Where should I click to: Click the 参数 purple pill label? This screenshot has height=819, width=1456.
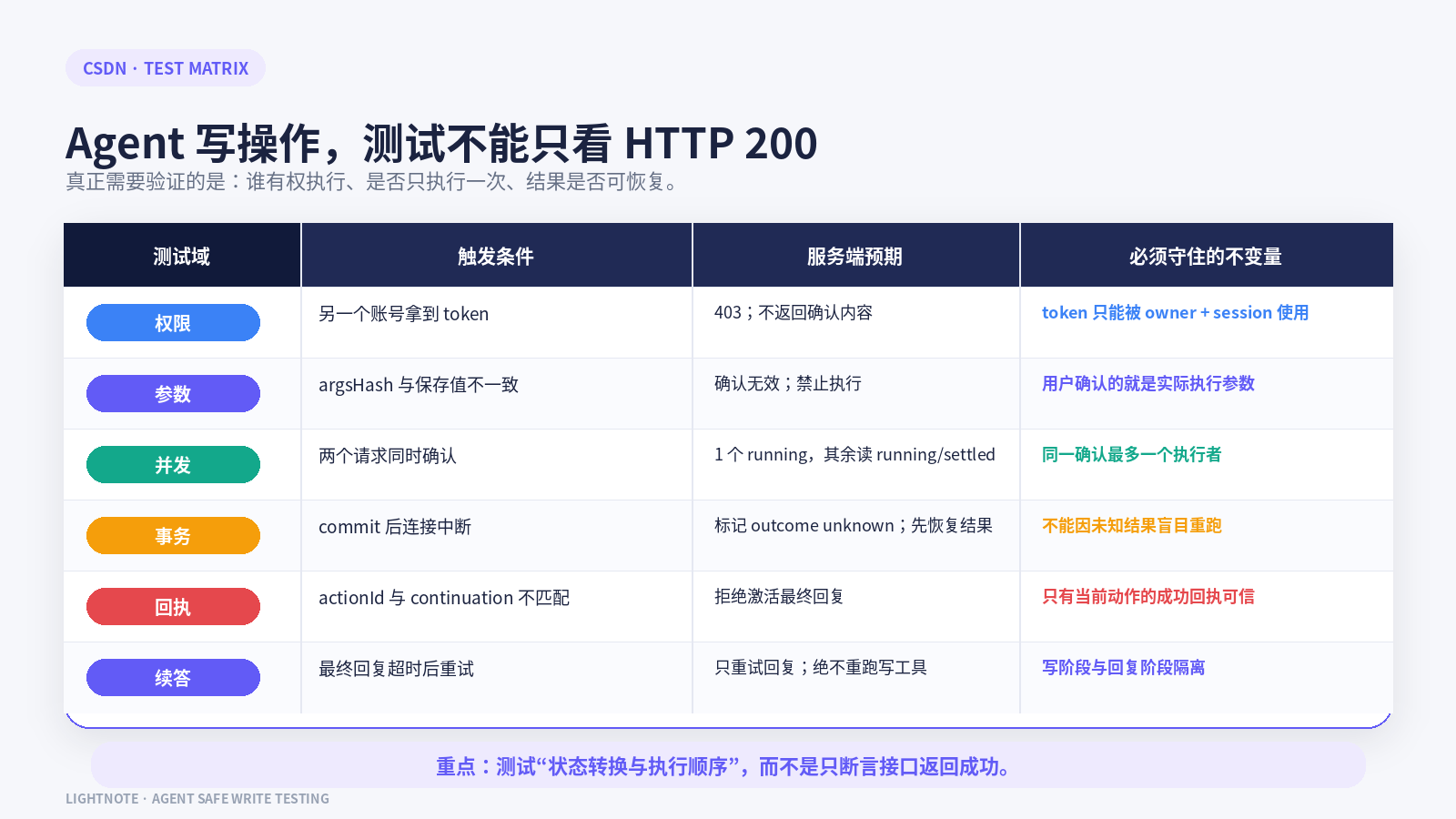pyautogui.click(x=173, y=394)
